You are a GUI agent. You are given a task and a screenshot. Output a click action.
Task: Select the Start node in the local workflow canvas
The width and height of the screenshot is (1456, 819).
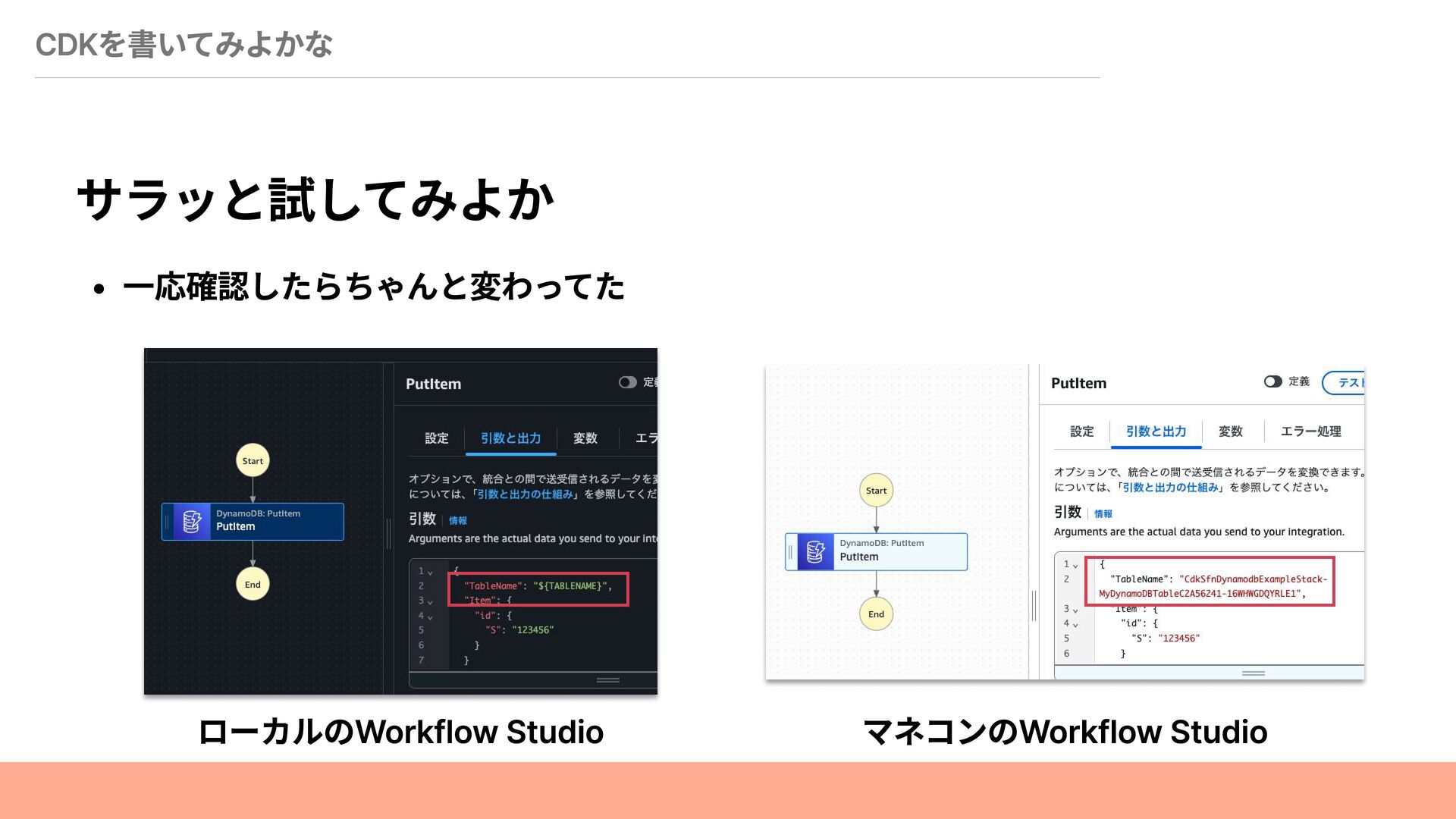pos(253,460)
